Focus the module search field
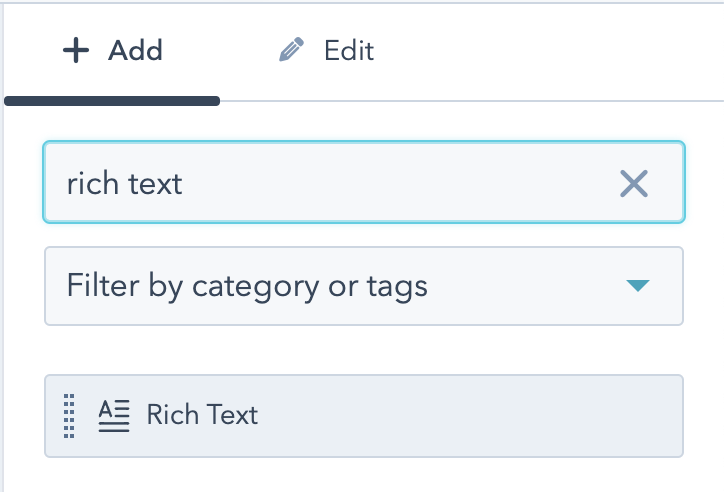Image resolution: width=724 pixels, height=492 pixels. tap(364, 182)
